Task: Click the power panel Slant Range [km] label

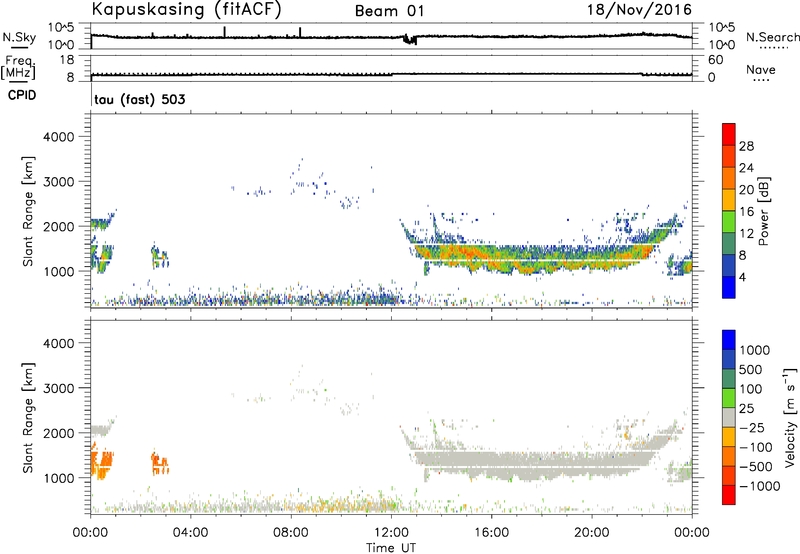Action: pyautogui.click(x=28, y=211)
